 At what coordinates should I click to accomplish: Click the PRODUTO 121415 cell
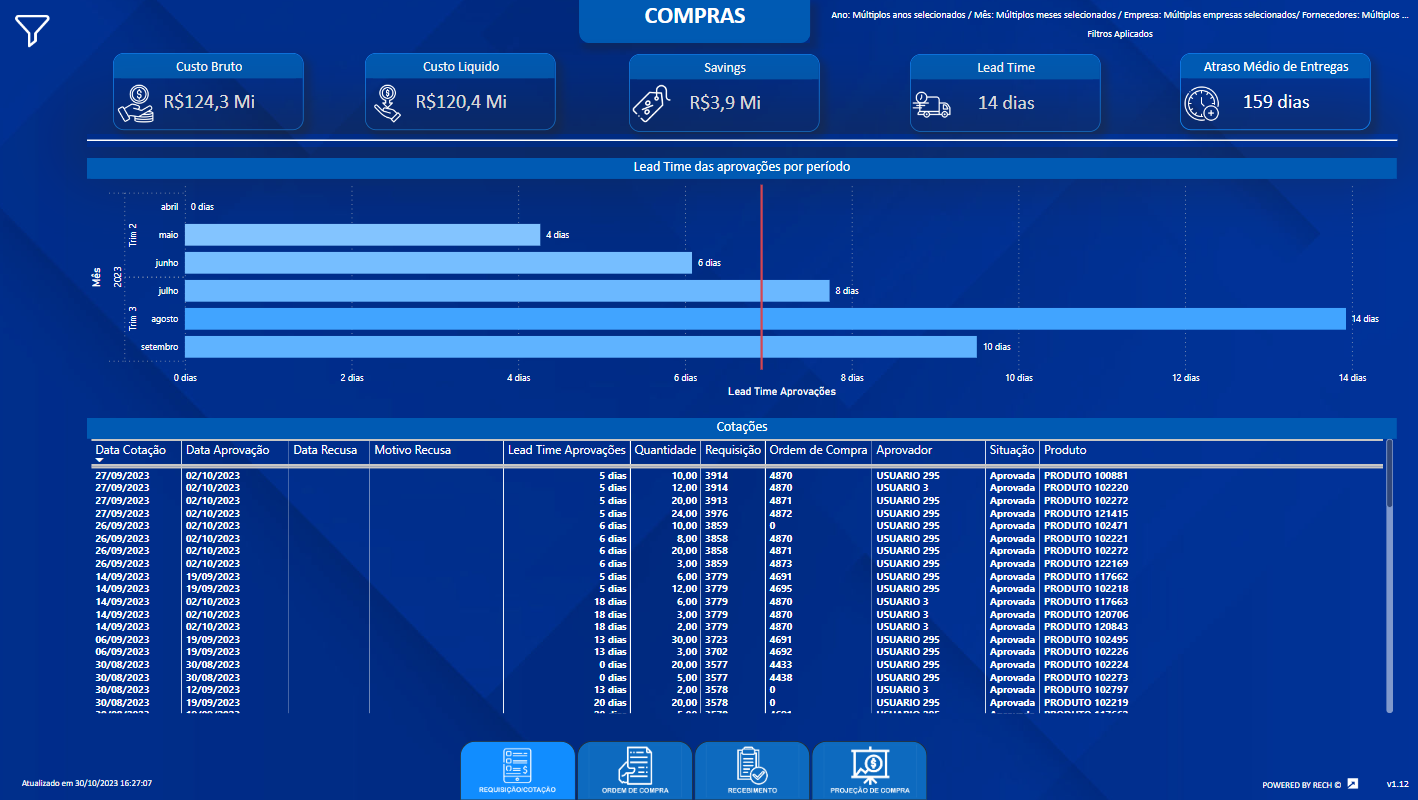click(1086, 514)
